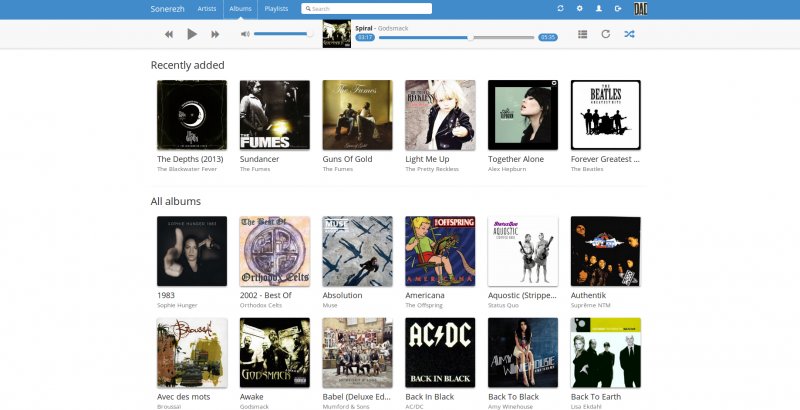Click the elapsed time 03:17 badge

365,37
